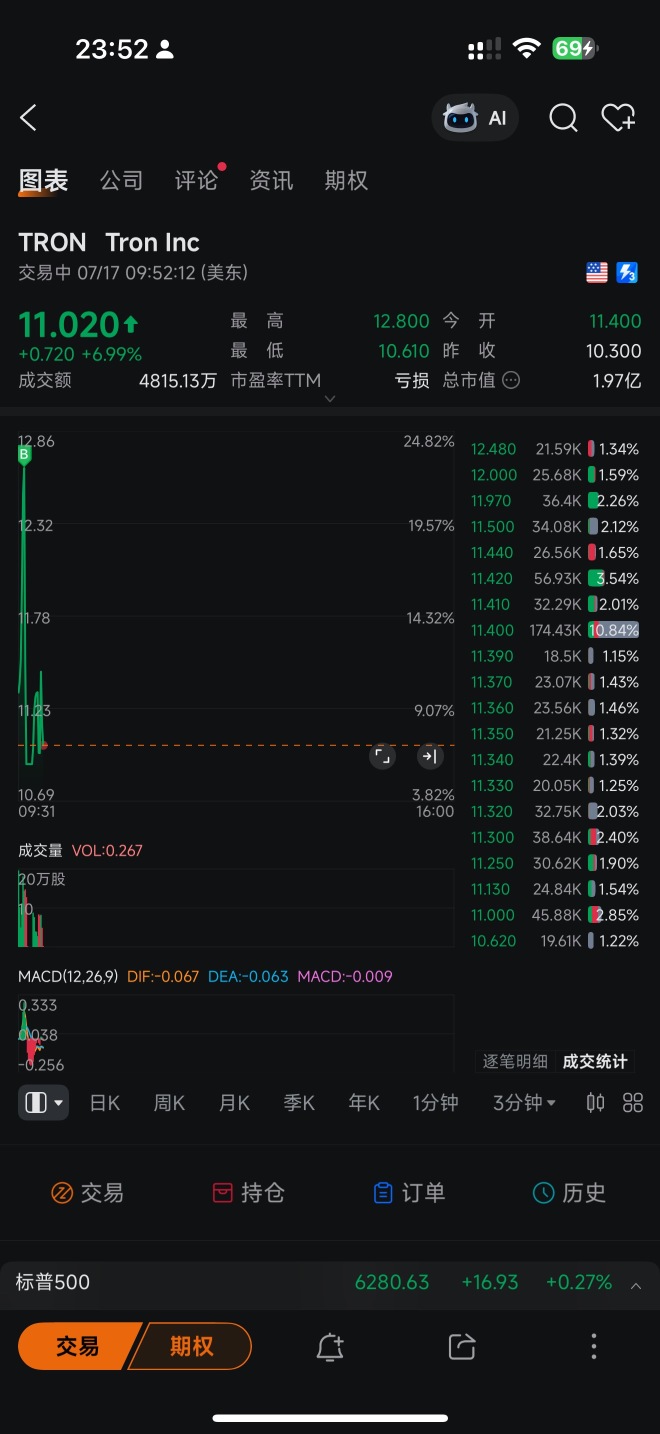Tap the 4815.13万 turnover value
The image size is (660, 1434).
pos(178,381)
